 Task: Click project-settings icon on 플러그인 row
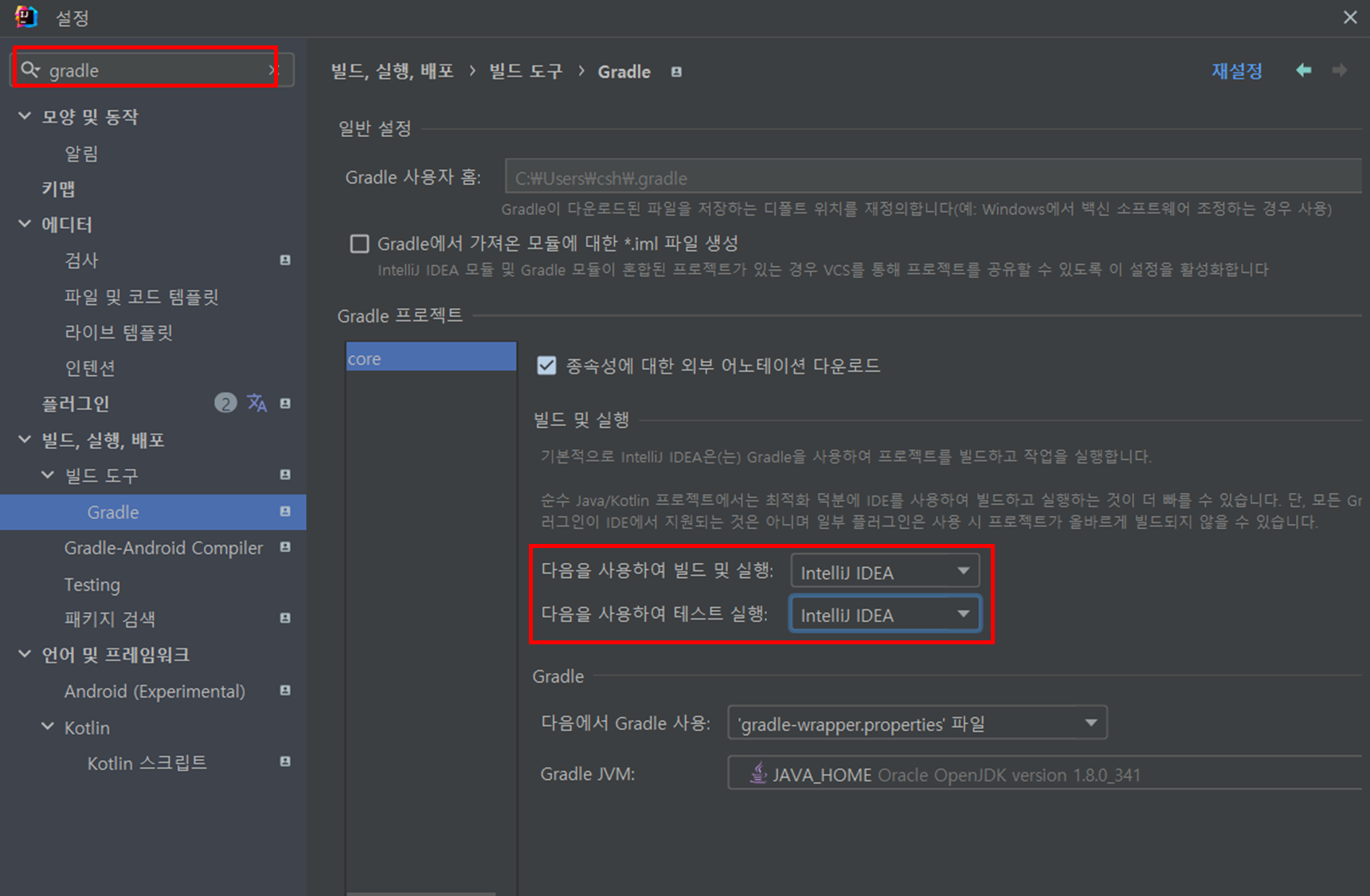click(x=285, y=404)
